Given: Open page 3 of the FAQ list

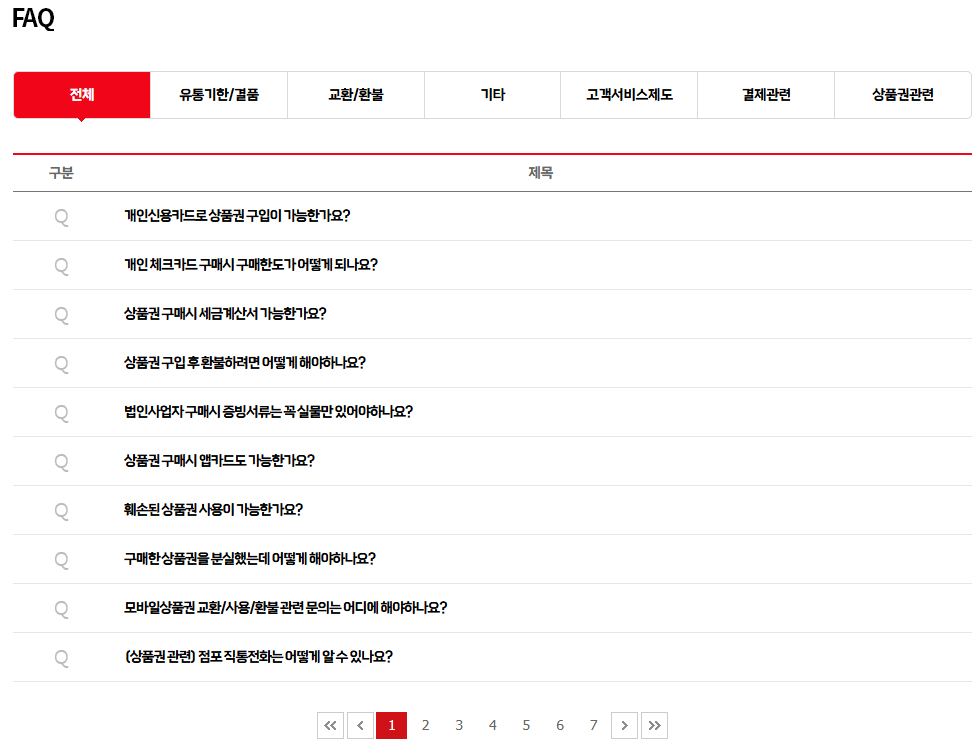Looking at the screenshot, I should [459, 725].
